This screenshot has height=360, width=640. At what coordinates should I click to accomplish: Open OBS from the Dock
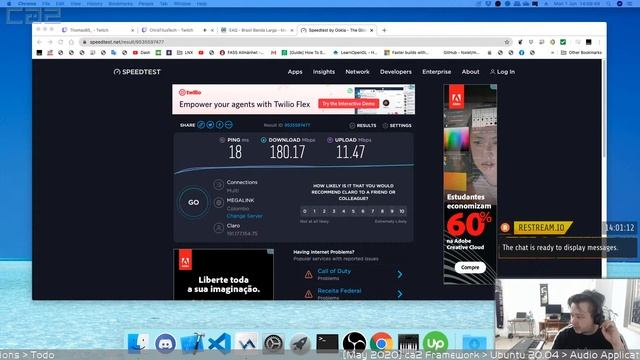pyautogui.click(x=354, y=343)
